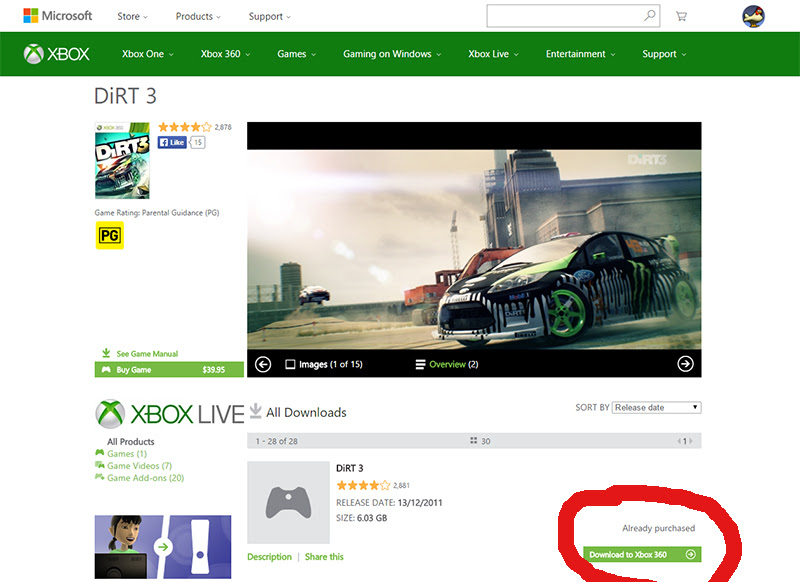Expand the Gaming on Windows menu
Image resolution: width=800 pixels, height=582 pixels.
pos(392,54)
